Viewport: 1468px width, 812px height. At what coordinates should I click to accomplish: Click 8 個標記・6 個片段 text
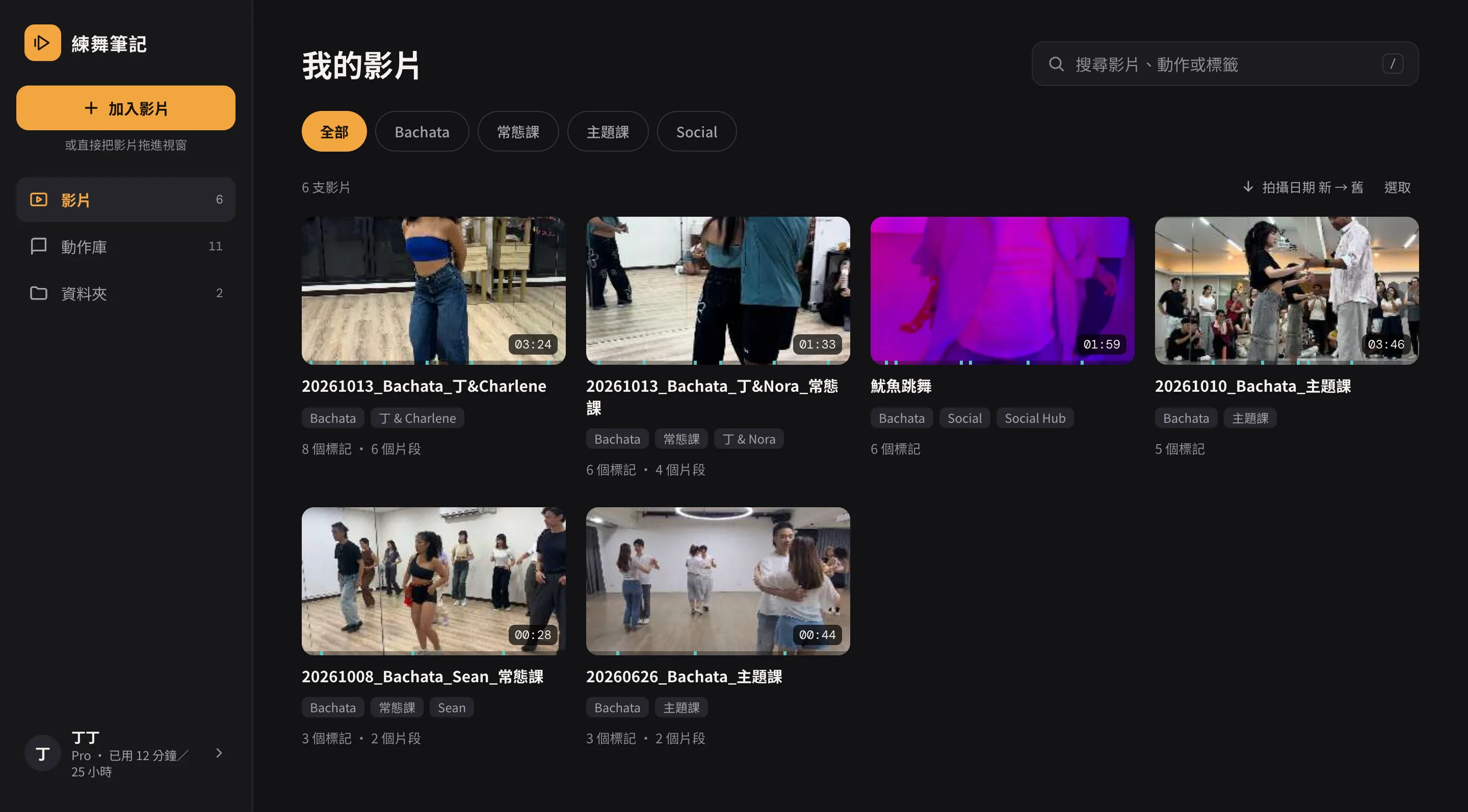[361, 449]
